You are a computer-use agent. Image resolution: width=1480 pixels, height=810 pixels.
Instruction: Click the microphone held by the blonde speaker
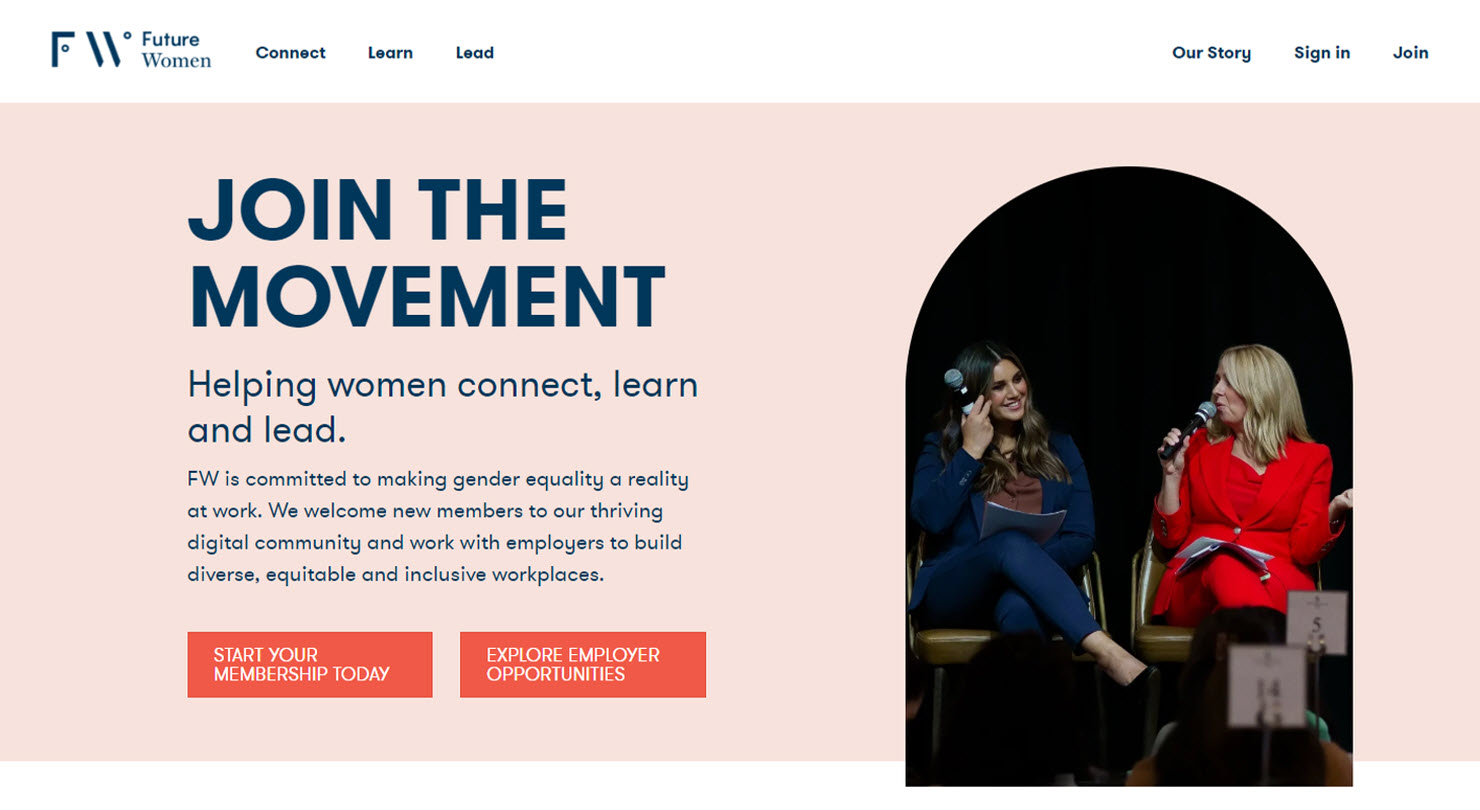pyautogui.click(x=1187, y=429)
